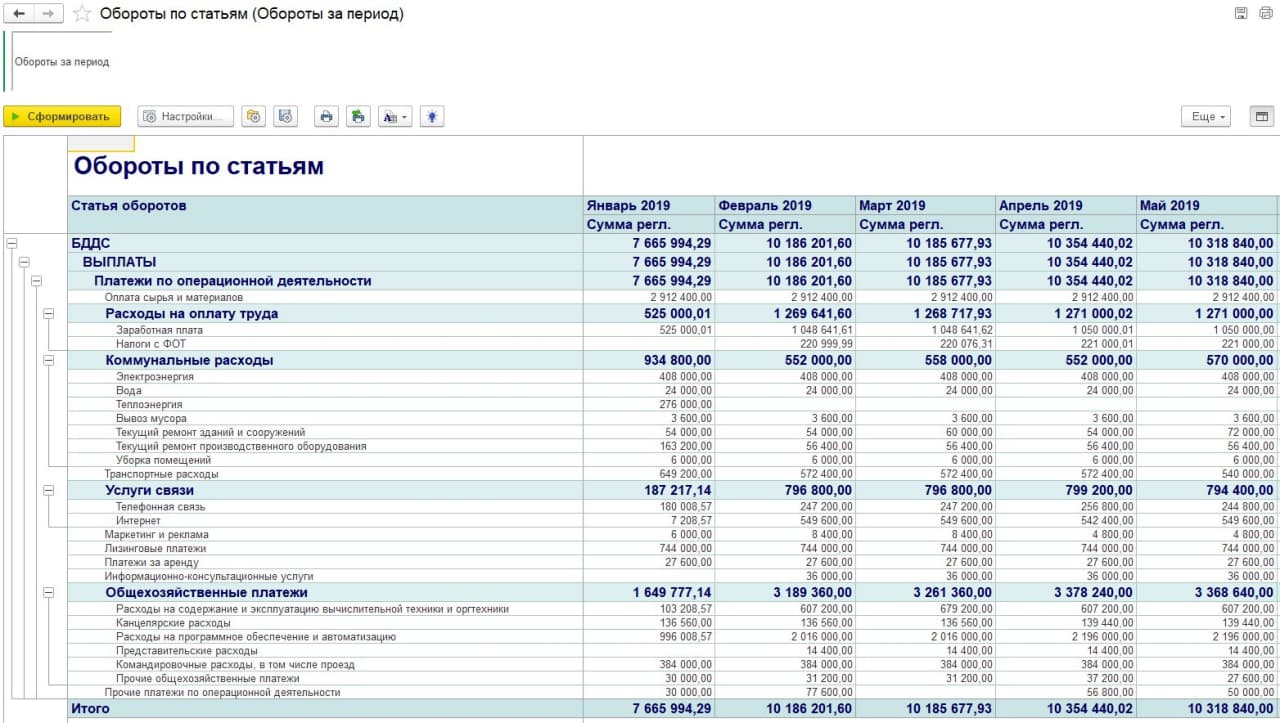Click the green print-with-preview toolbar icon

coord(357,117)
